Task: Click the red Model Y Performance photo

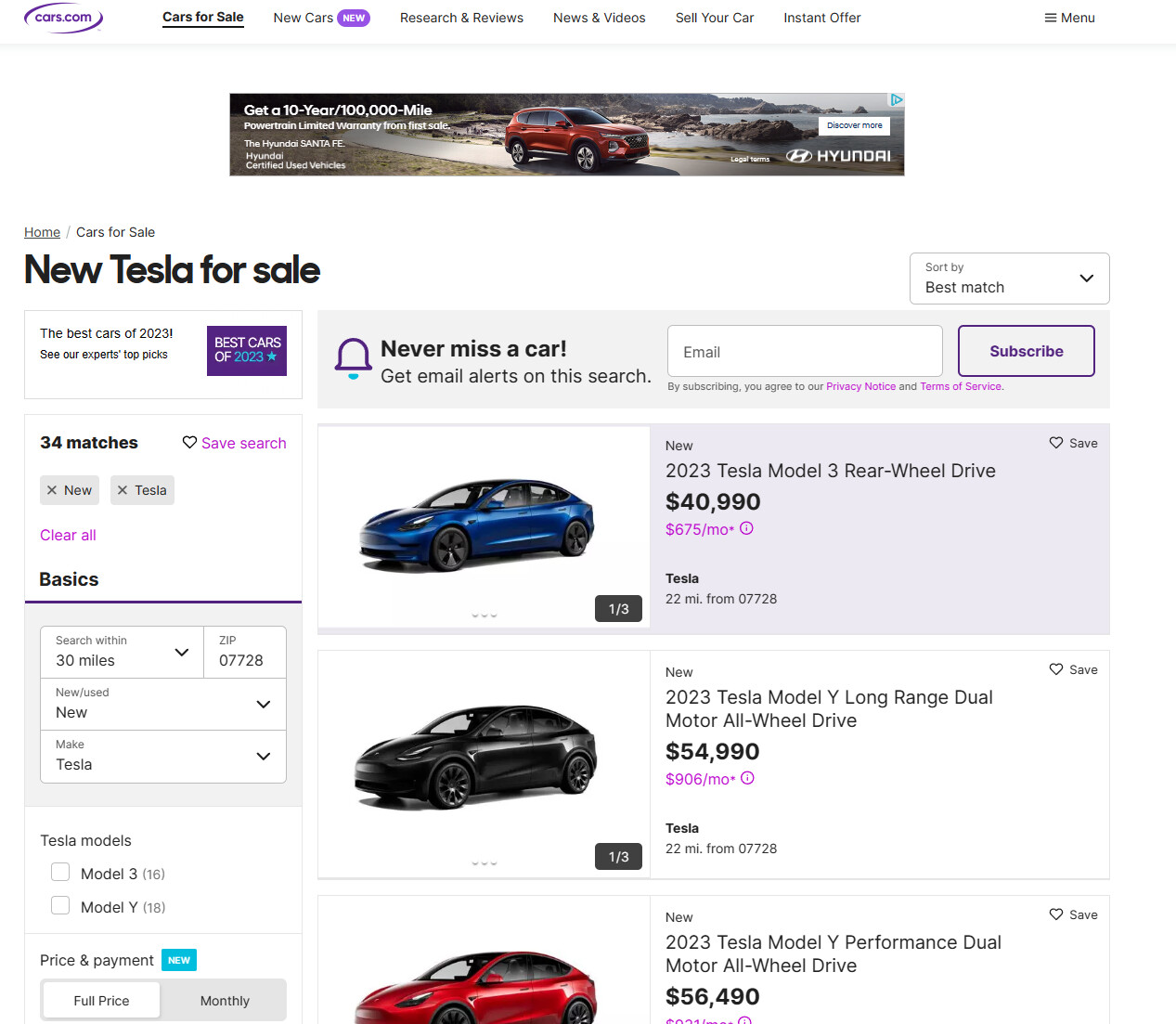Action: coord(484,961)
